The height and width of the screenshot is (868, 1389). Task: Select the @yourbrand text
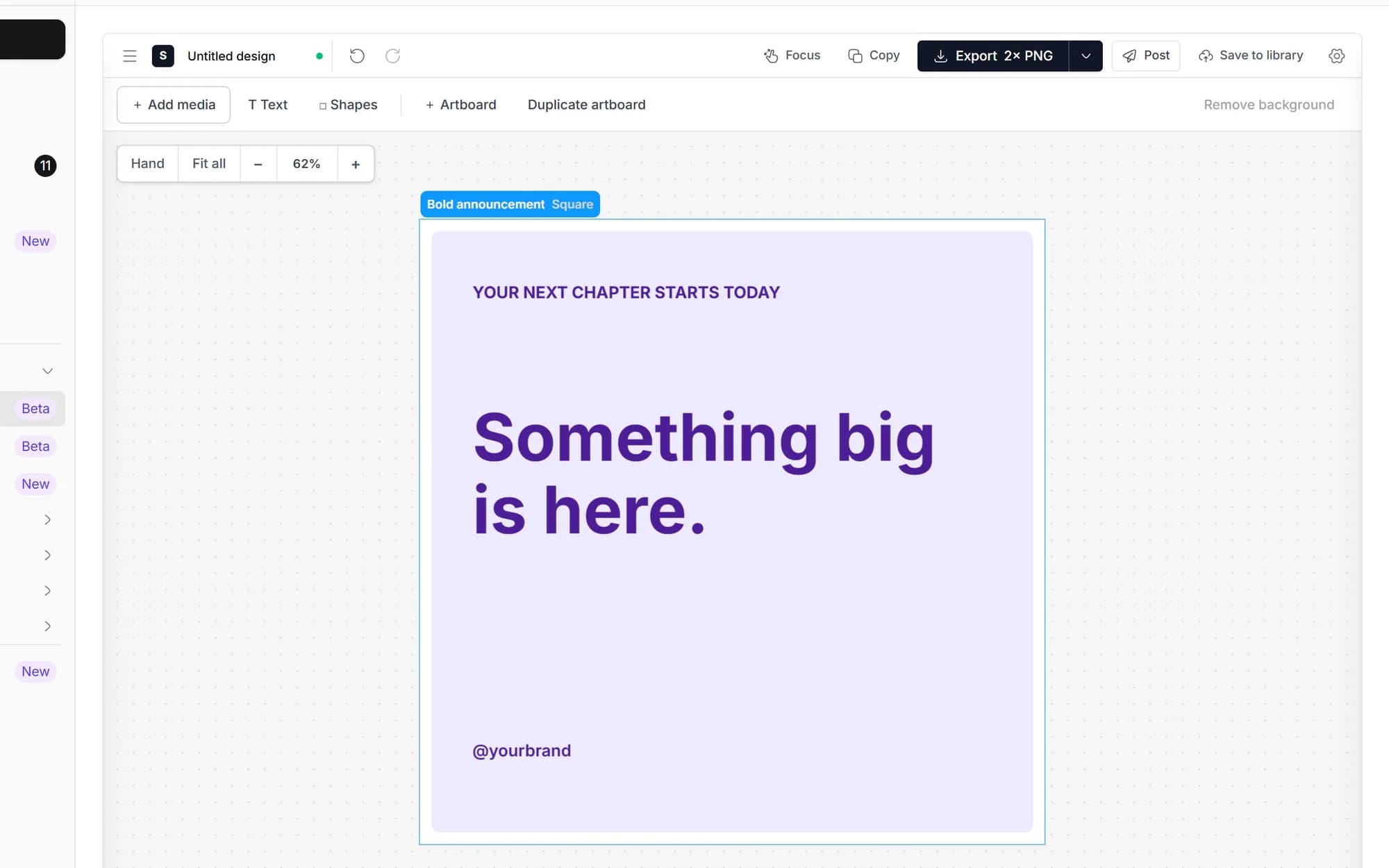[x=522, y=751]
